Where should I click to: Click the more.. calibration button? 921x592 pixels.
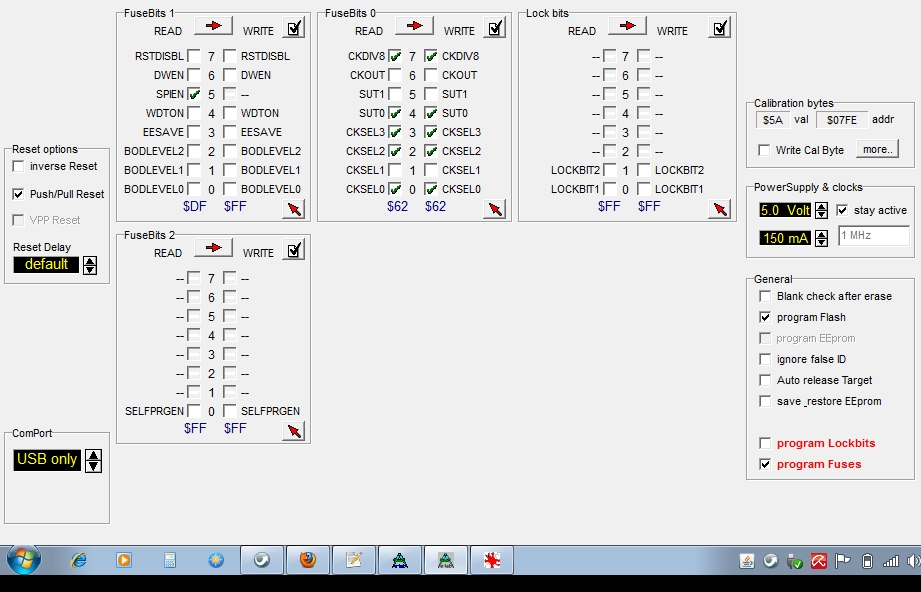pyautogui.click(x=877, y=149)
